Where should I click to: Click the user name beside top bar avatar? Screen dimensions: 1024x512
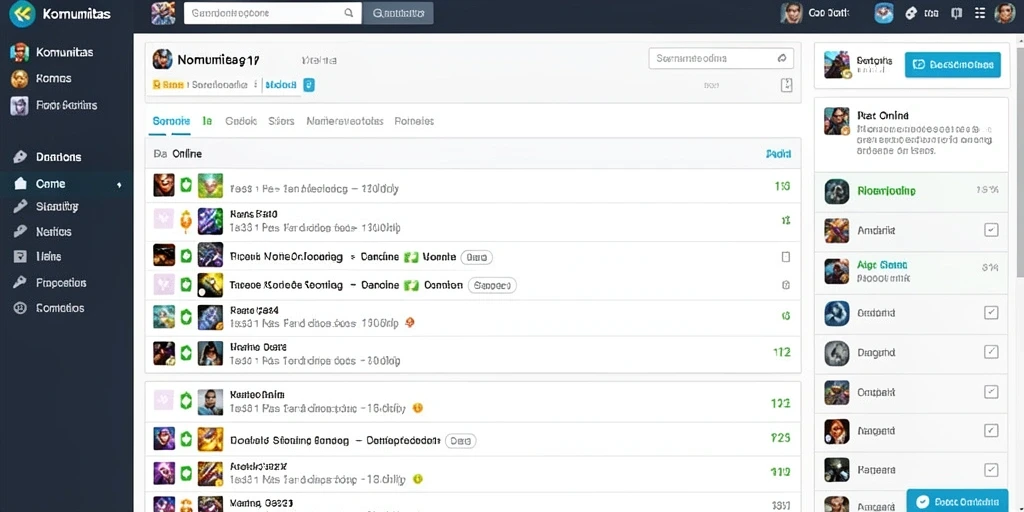pos(827,13)
